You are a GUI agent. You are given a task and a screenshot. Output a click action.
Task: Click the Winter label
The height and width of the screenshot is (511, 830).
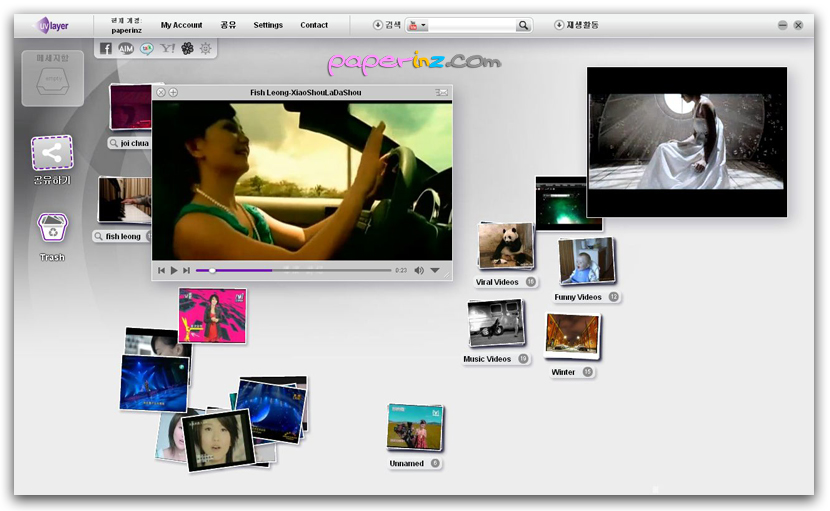pos(563,372)
